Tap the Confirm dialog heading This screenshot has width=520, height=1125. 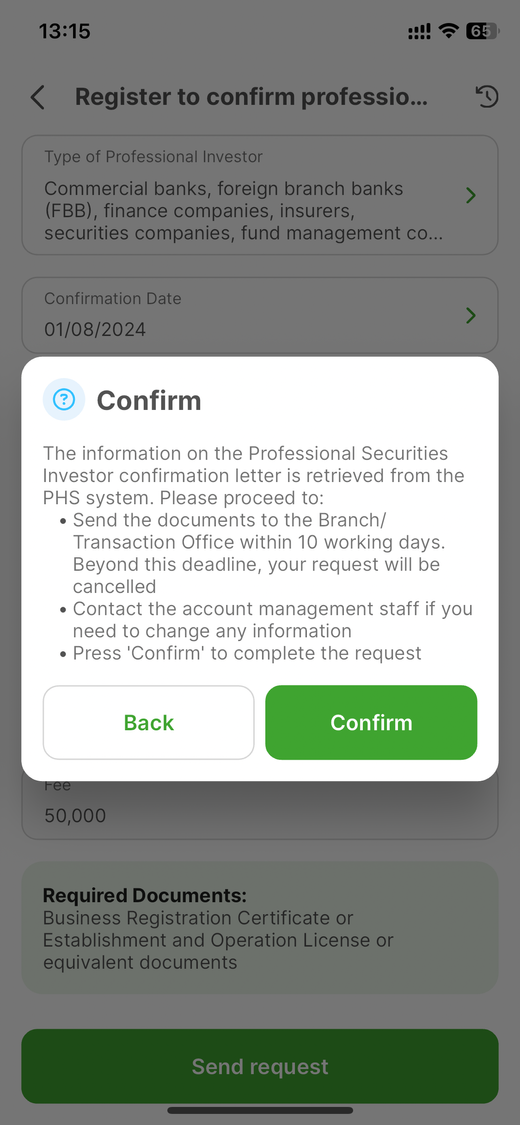[x=149, y=400]
